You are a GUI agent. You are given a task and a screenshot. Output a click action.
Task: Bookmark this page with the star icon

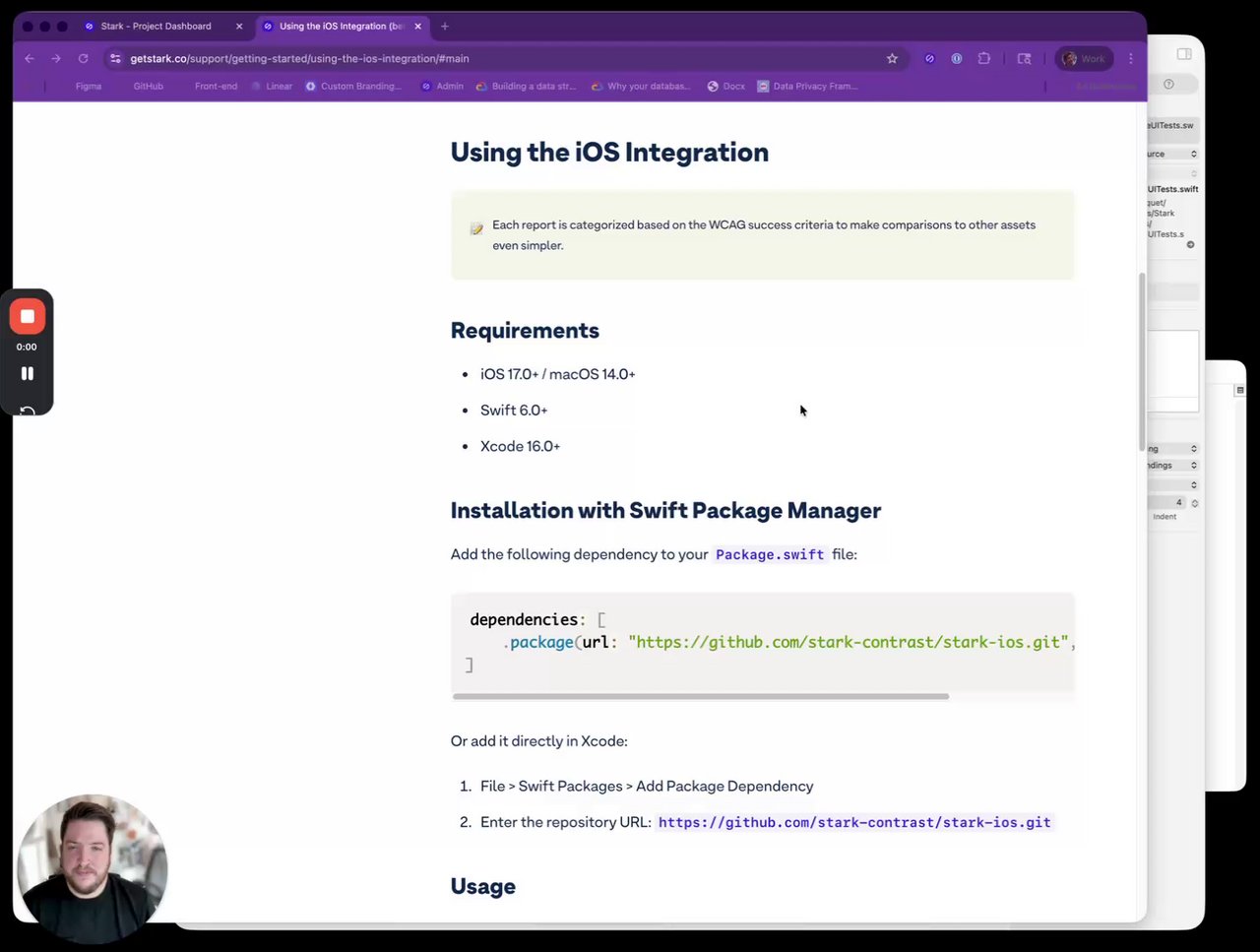click(892, 59)
